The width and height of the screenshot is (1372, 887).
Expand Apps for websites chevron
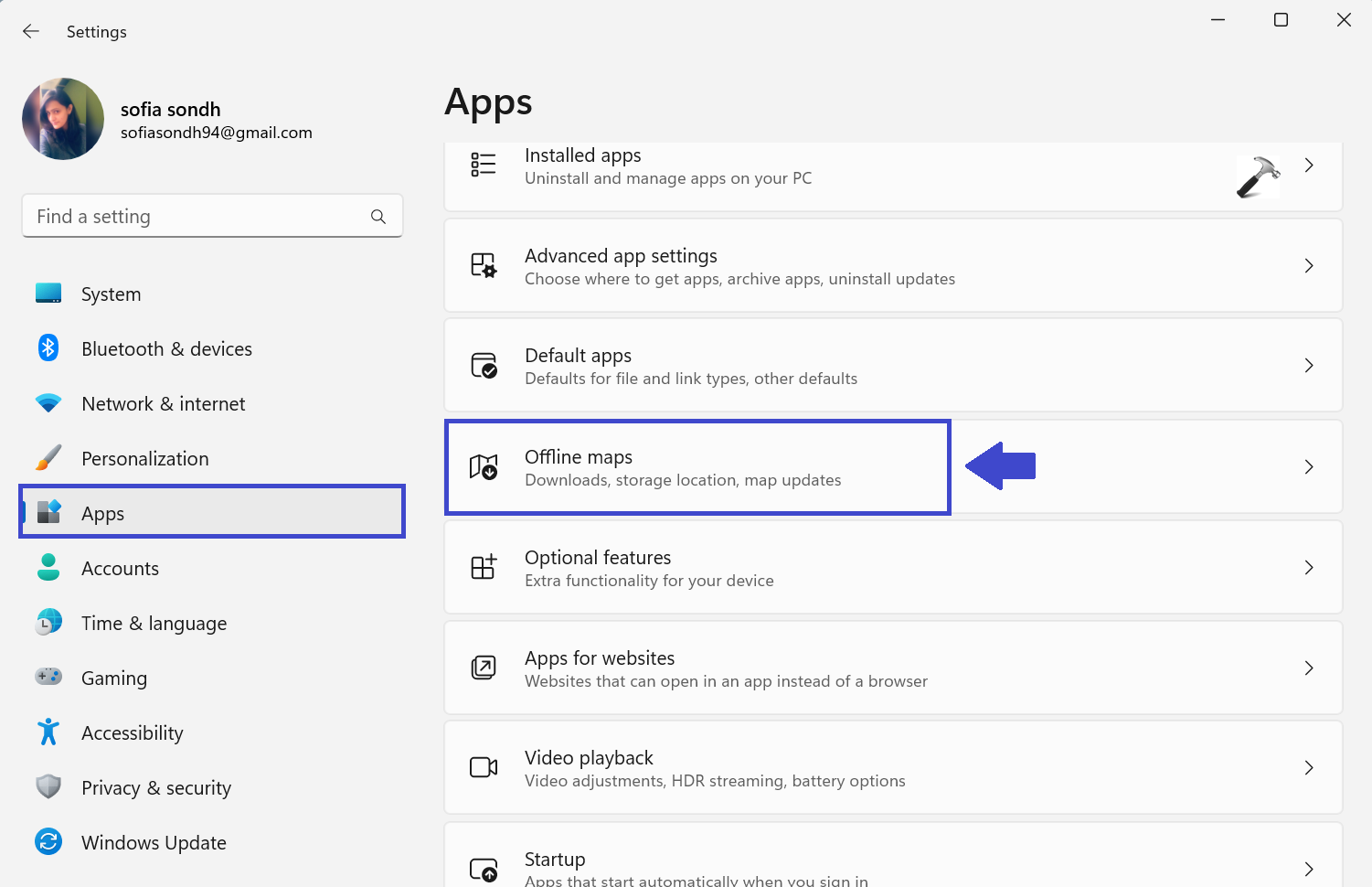(1309, 668)
